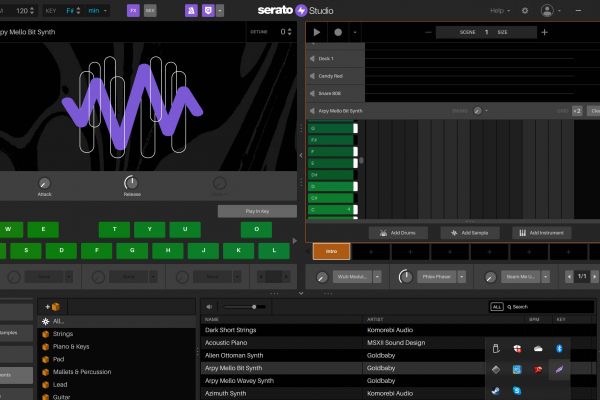Viewport: 600px width, 400px height.
Task: Mute the Deck 1 track
Action: coord(312,59)
